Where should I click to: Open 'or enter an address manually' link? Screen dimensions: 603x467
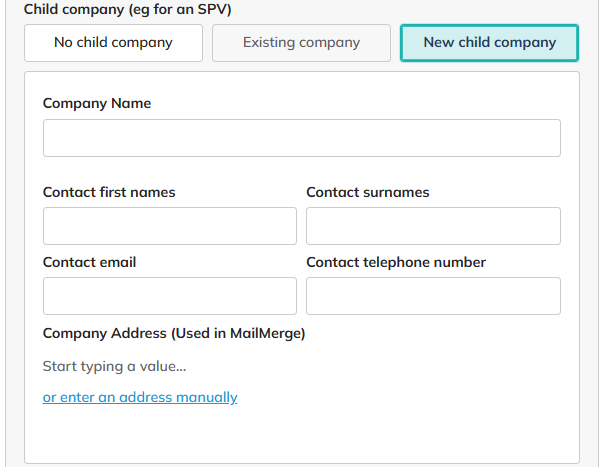tap(140, 397)
